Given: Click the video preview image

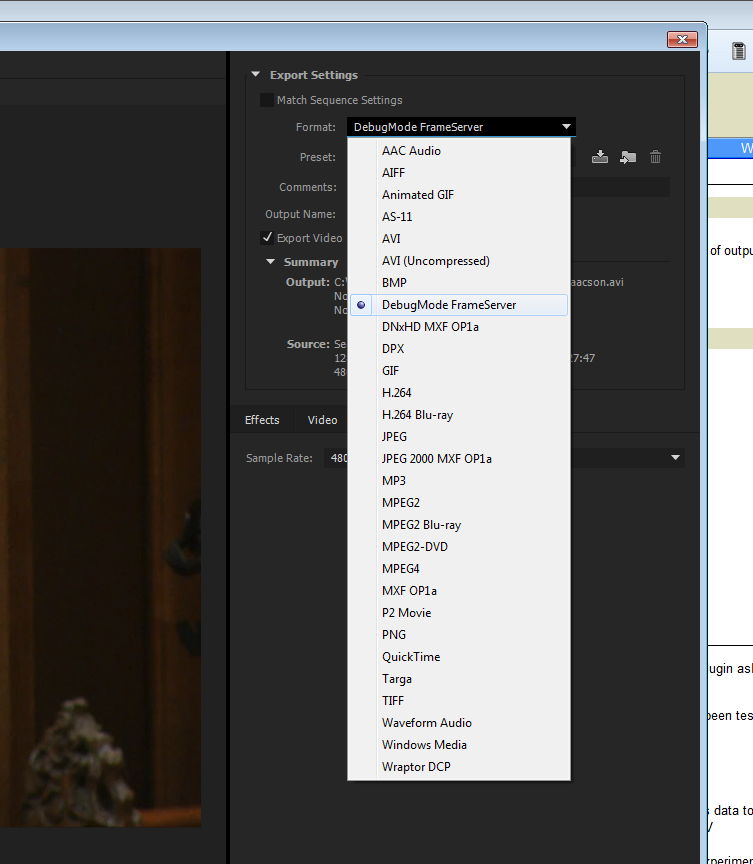Looking at the screenshot, I should [x=100, y=537].
